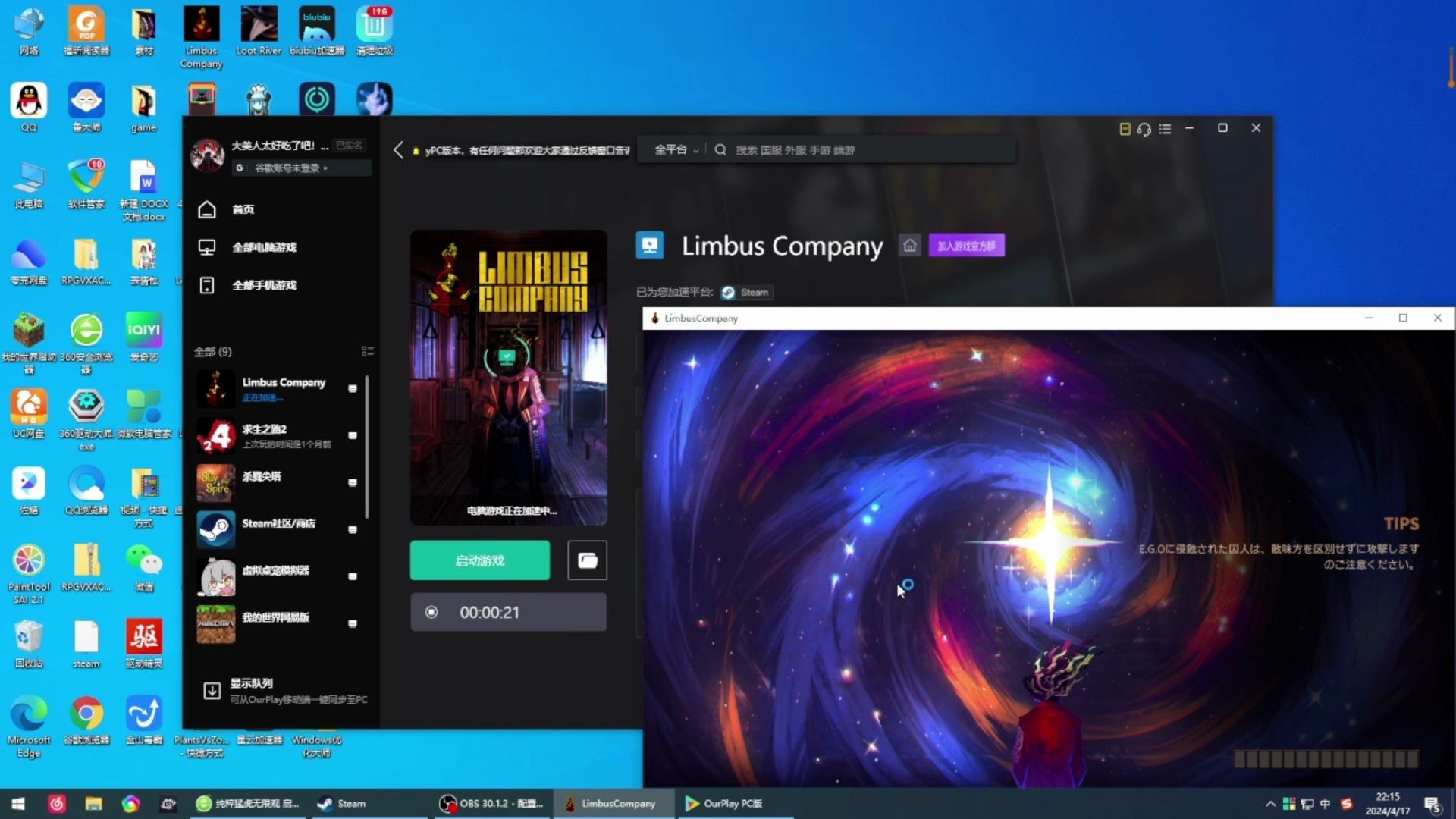The image size is (1456, 819).
Task: Open the Loot River desktop shortcut
Action: click(259, 31)
